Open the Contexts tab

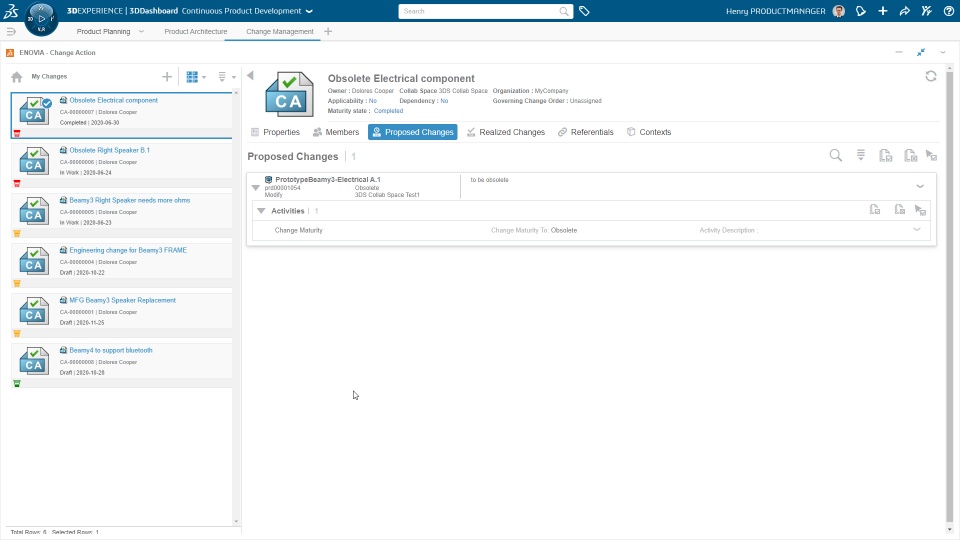coord(649,132)
